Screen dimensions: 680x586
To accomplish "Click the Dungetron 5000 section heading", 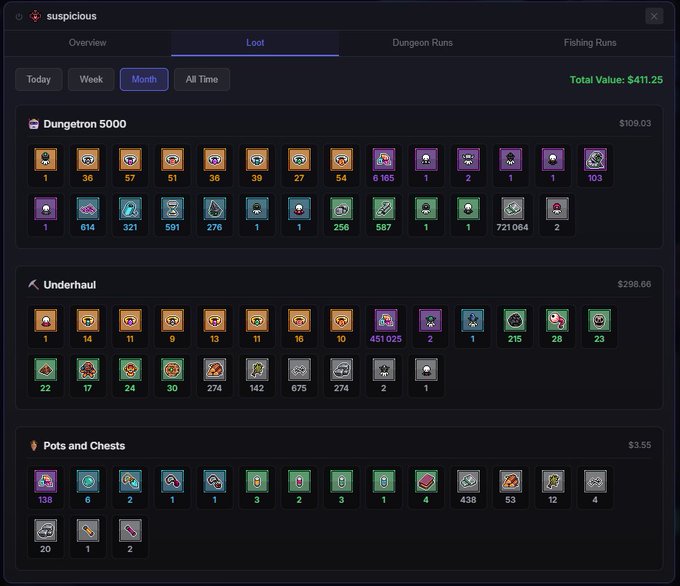I will tap(85, 124).
